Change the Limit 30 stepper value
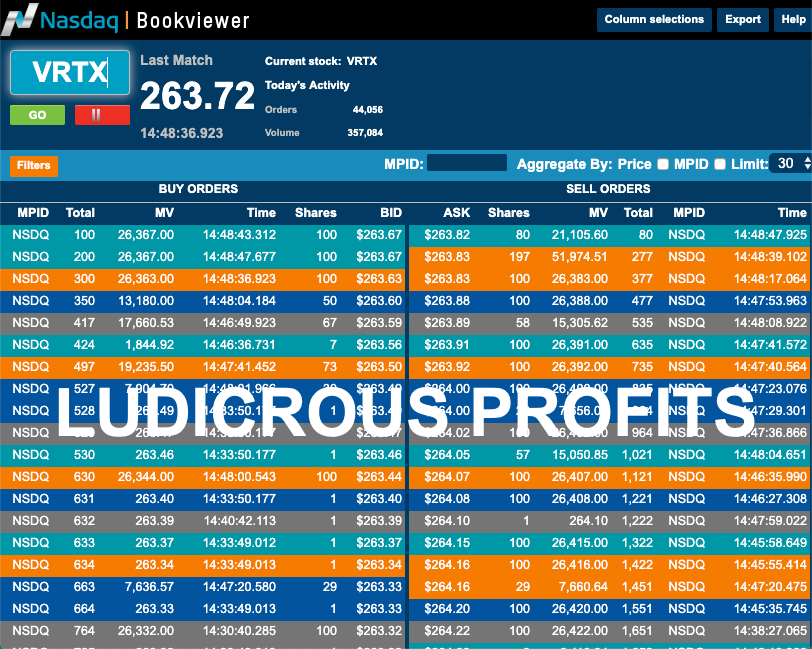 click(791, 164)
